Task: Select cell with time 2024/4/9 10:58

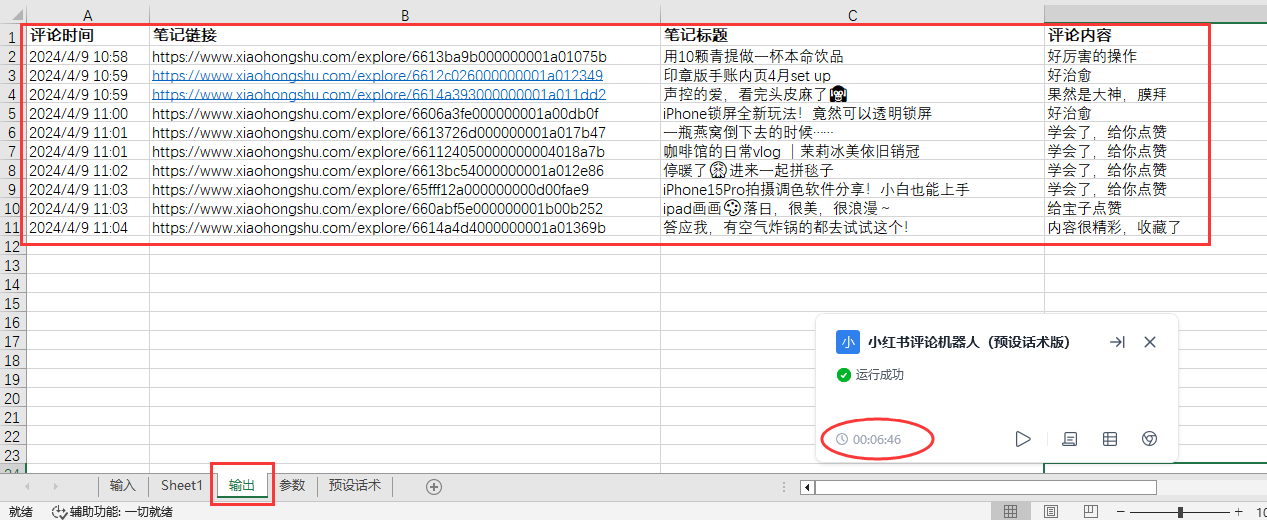Action: click(x=88, y=56)
